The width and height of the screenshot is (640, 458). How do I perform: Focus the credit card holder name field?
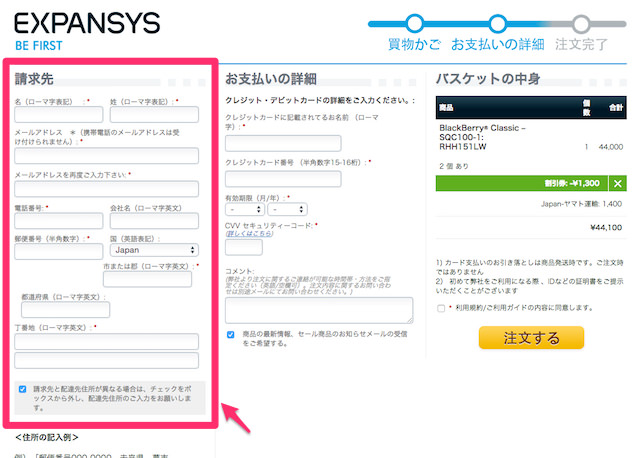[283, 143]
